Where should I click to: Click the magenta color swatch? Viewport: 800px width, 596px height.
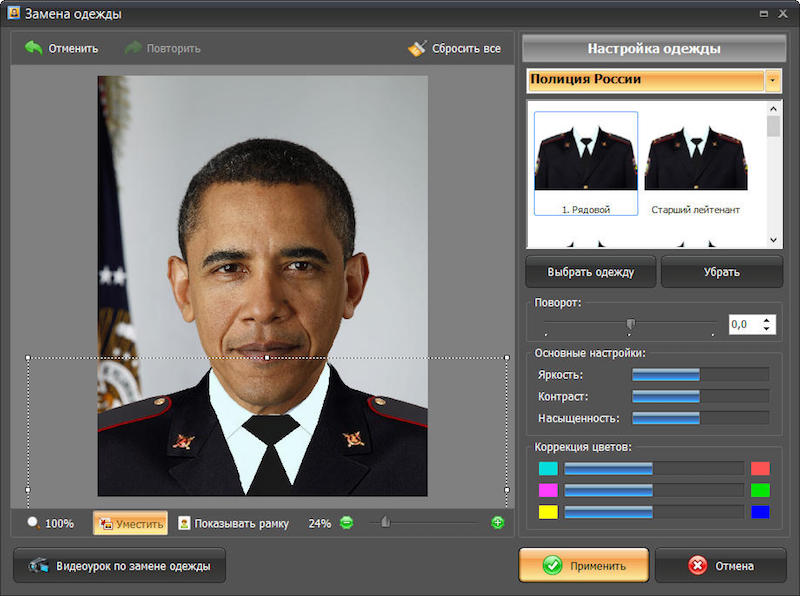tap(548, 490)
